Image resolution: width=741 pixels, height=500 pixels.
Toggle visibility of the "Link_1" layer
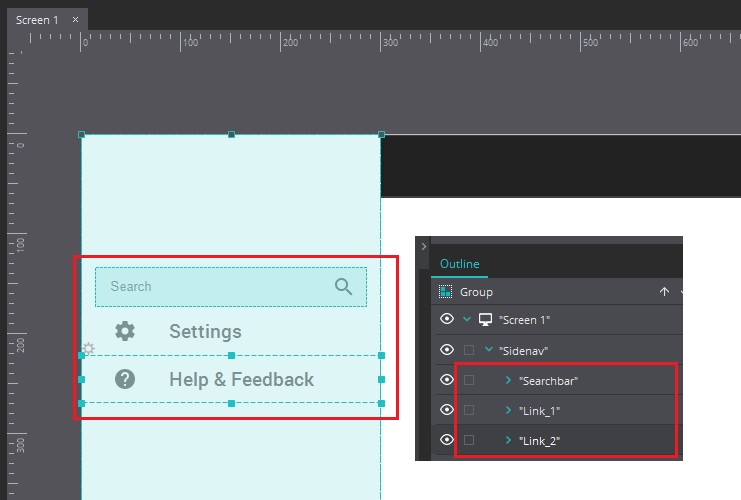point(447,410)
